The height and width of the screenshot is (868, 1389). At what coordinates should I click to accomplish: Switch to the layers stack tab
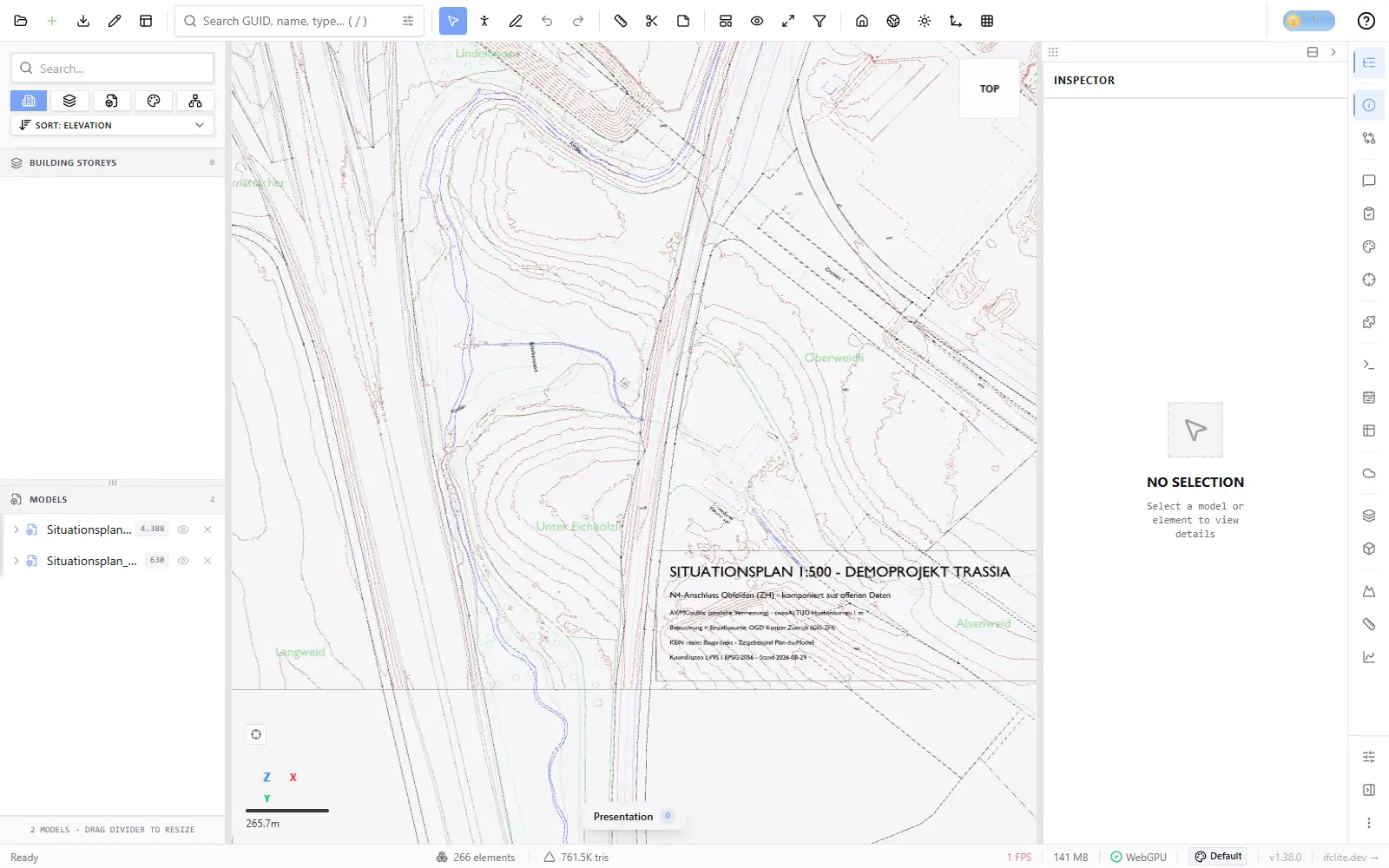[69, 101]
